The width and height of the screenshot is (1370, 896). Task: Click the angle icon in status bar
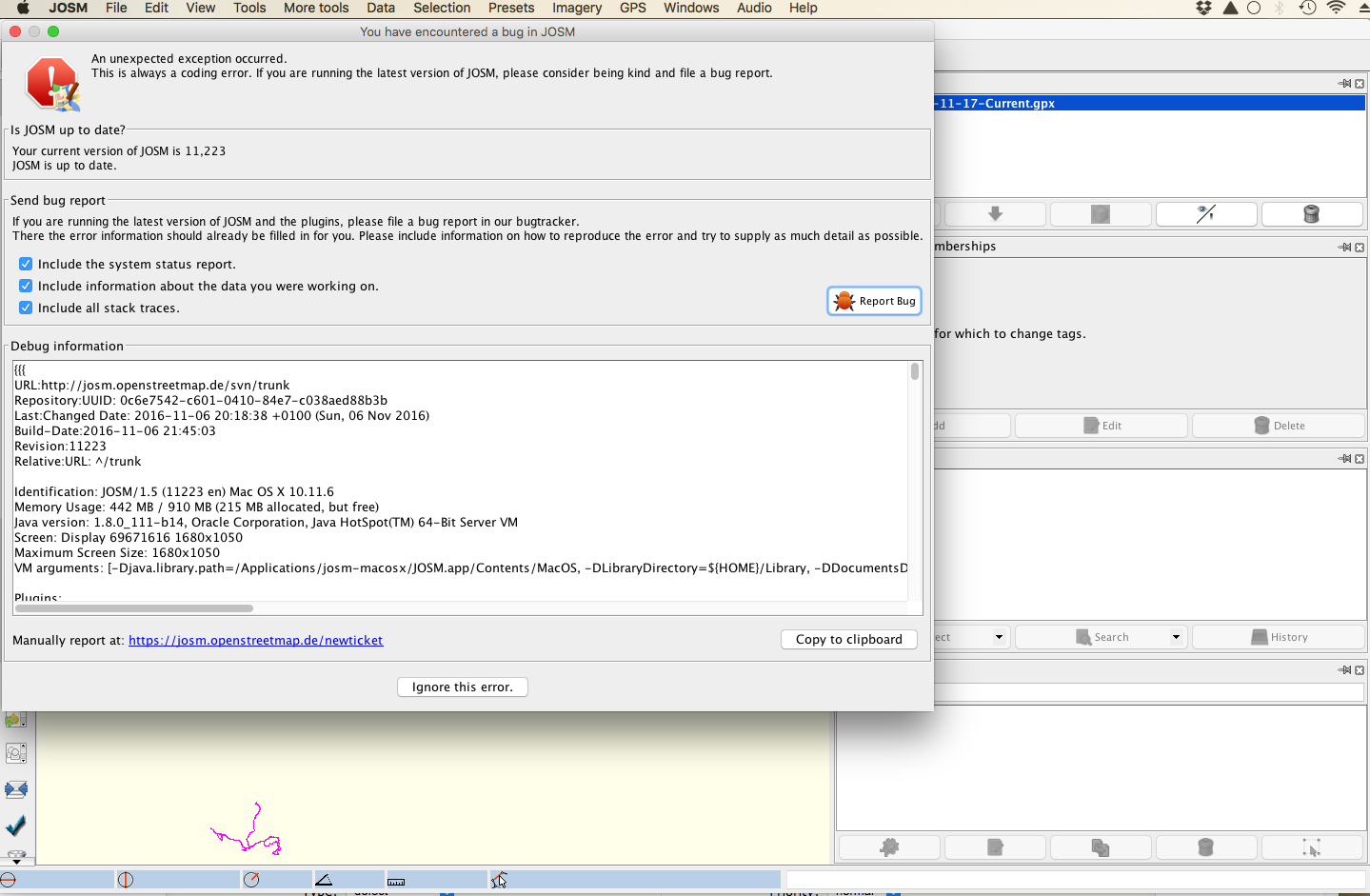[324, 880]
